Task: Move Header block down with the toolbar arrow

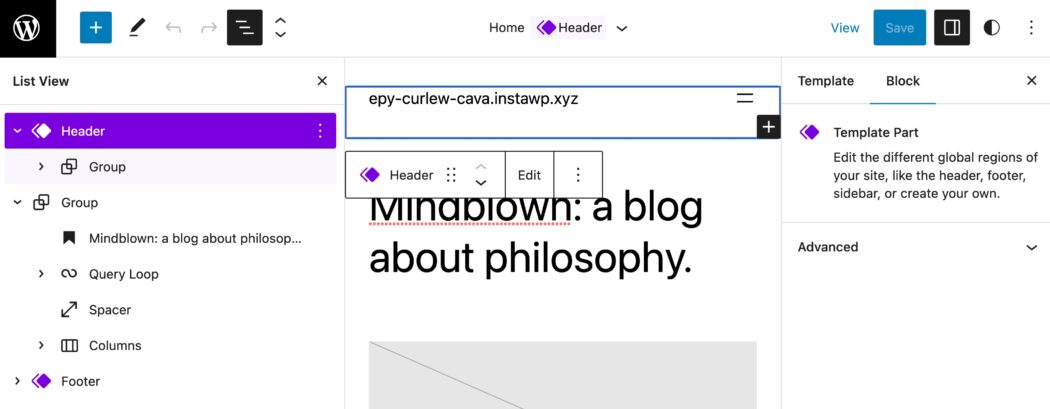Action: coord(481,183)
